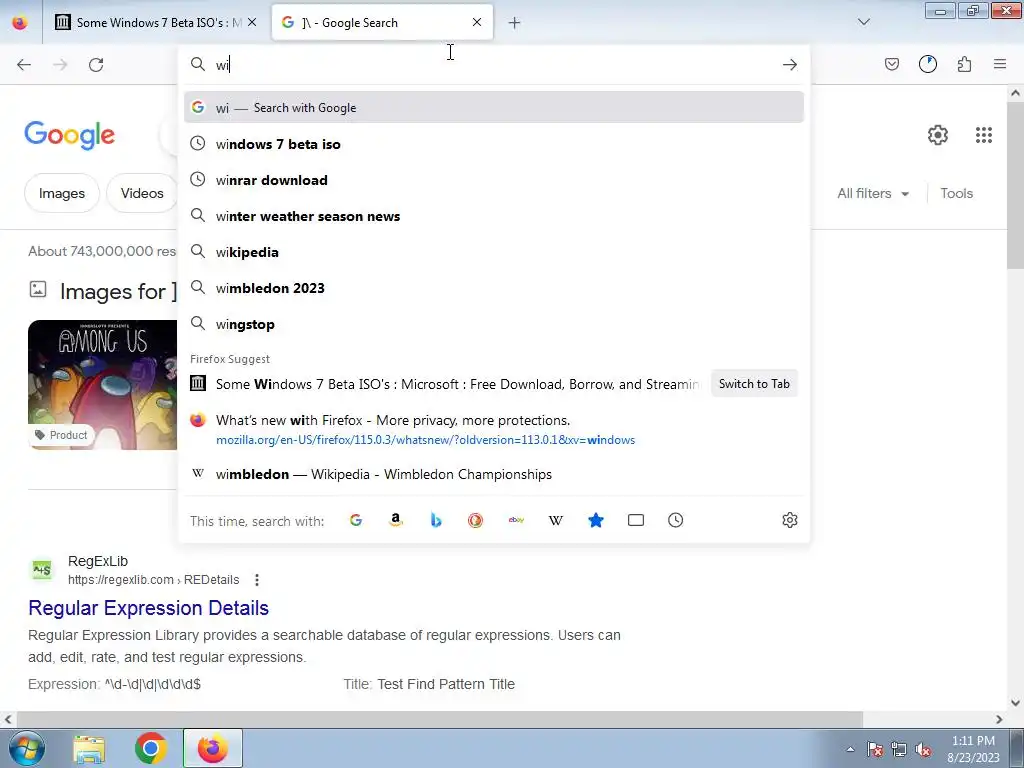Open the Firefox extensions menu
Screen dimensions: 1024x768
(x=964, y=64)
